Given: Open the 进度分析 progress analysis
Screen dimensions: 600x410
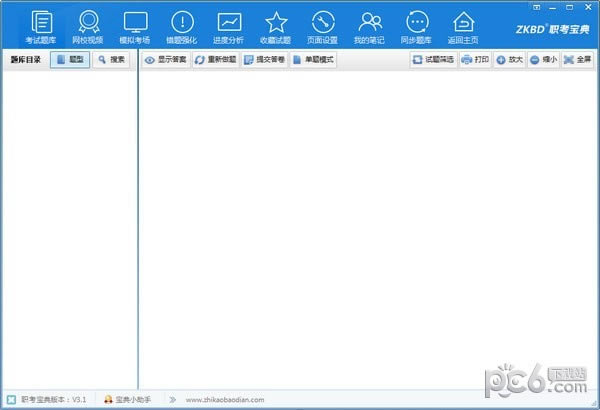Looking at the screenshot, I should pos(229,26).
